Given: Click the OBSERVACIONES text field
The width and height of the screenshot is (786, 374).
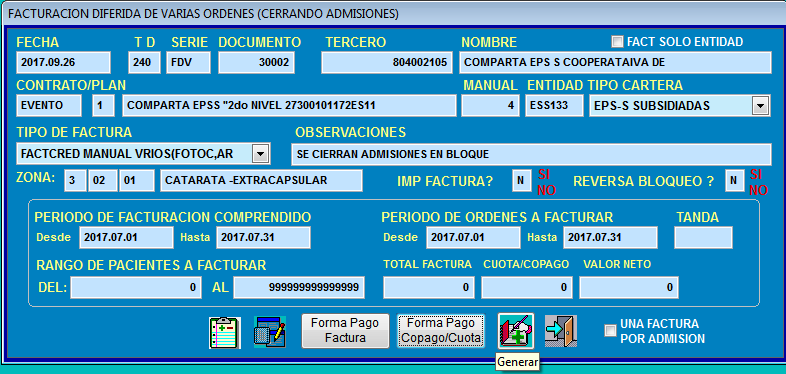Looking at the screenshot, I should point(531,154).
